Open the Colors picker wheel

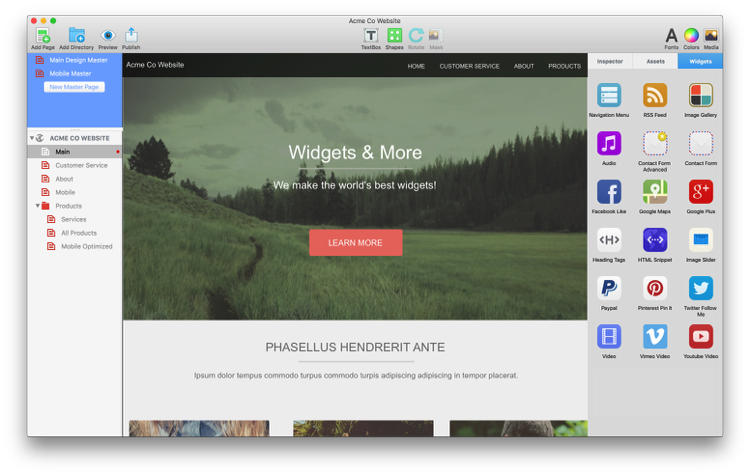[x=691, y=36]
